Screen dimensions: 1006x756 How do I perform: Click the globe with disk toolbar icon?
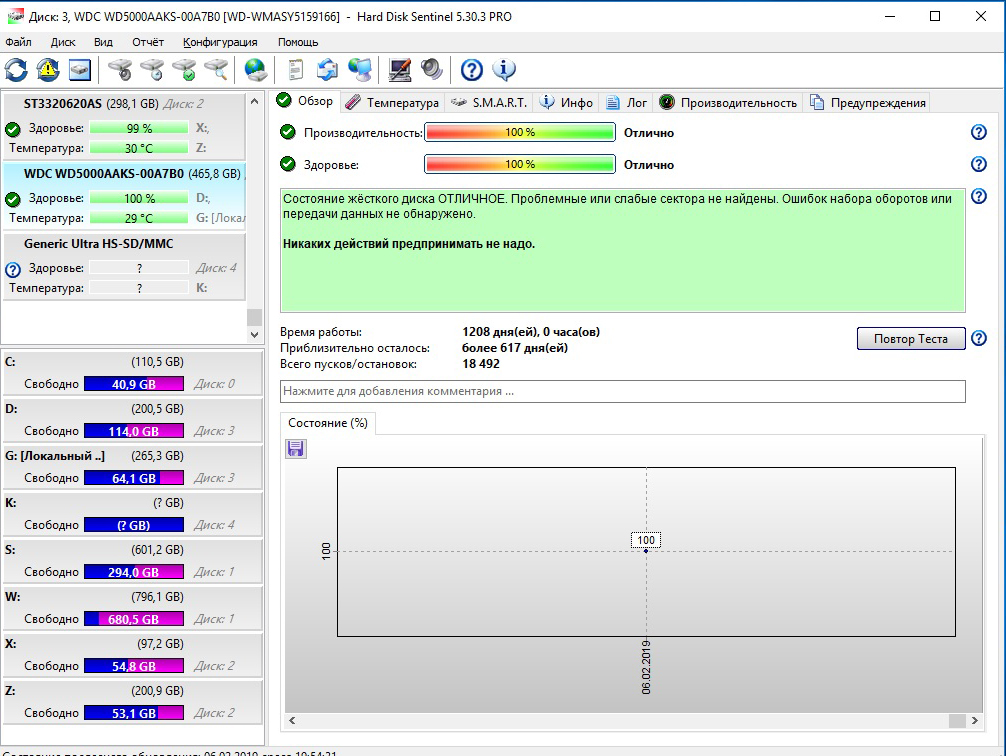pyautogui.click(x=256, y=70)
